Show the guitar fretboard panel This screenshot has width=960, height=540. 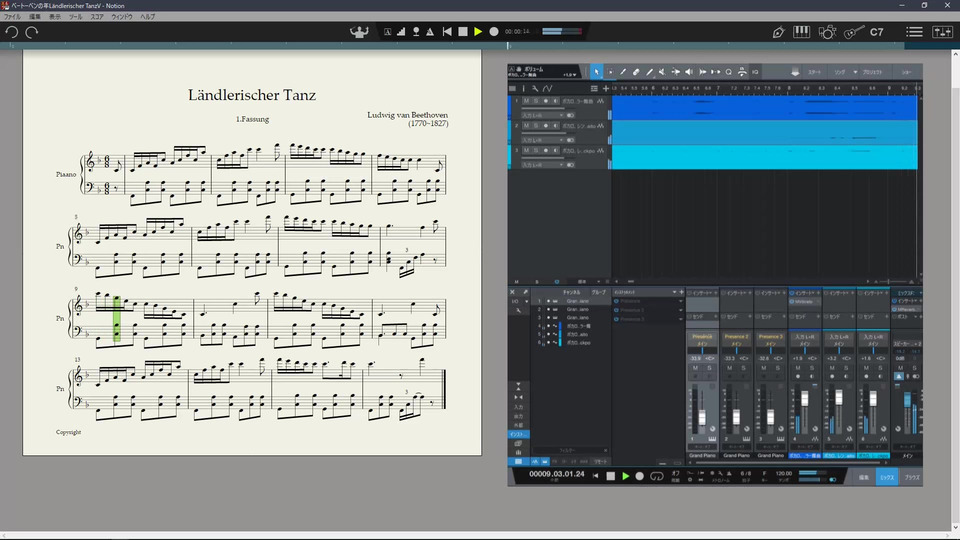coord(853,32)
